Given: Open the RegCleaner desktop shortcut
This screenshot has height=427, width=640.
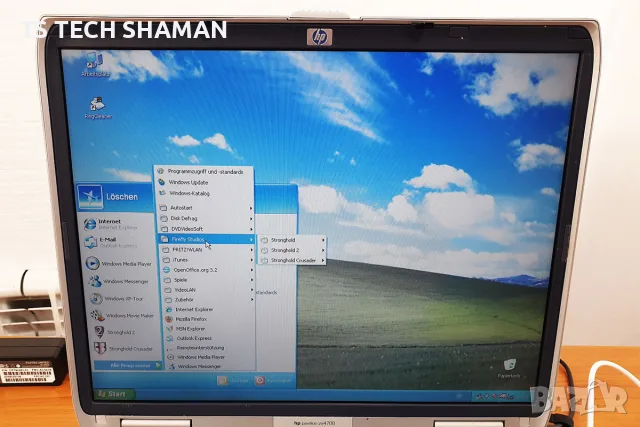Looking at the screenshot, I should [x=98, y=108].
